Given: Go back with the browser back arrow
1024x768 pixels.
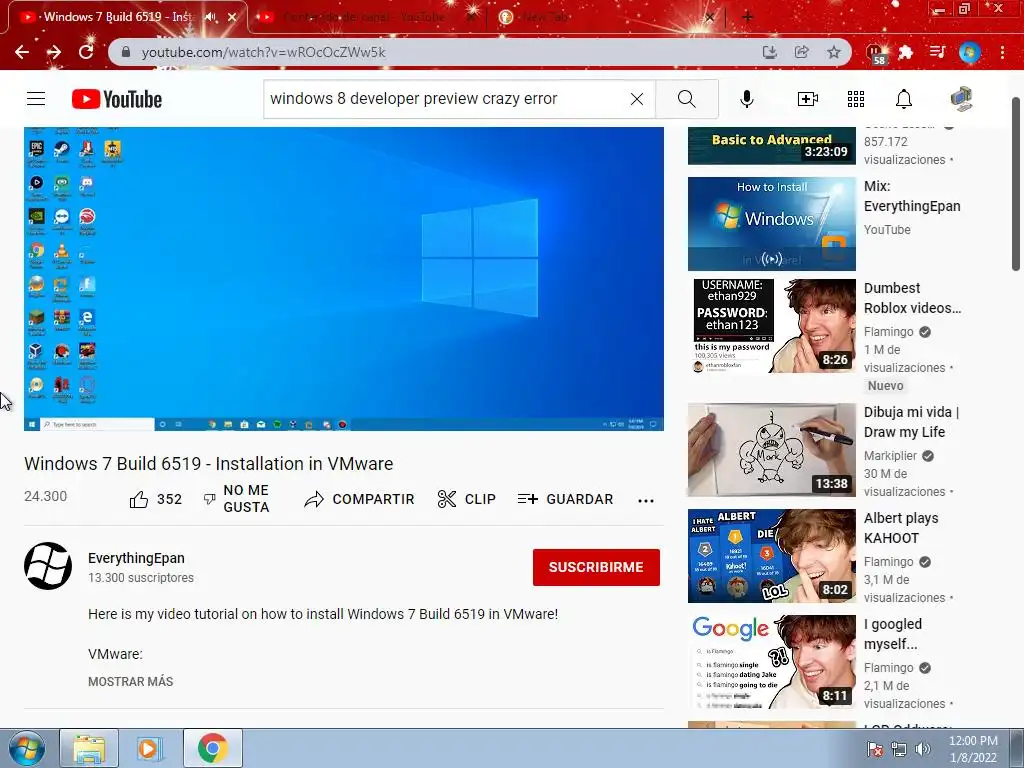Looking at the screenshot, I should (x=22, y=52).
